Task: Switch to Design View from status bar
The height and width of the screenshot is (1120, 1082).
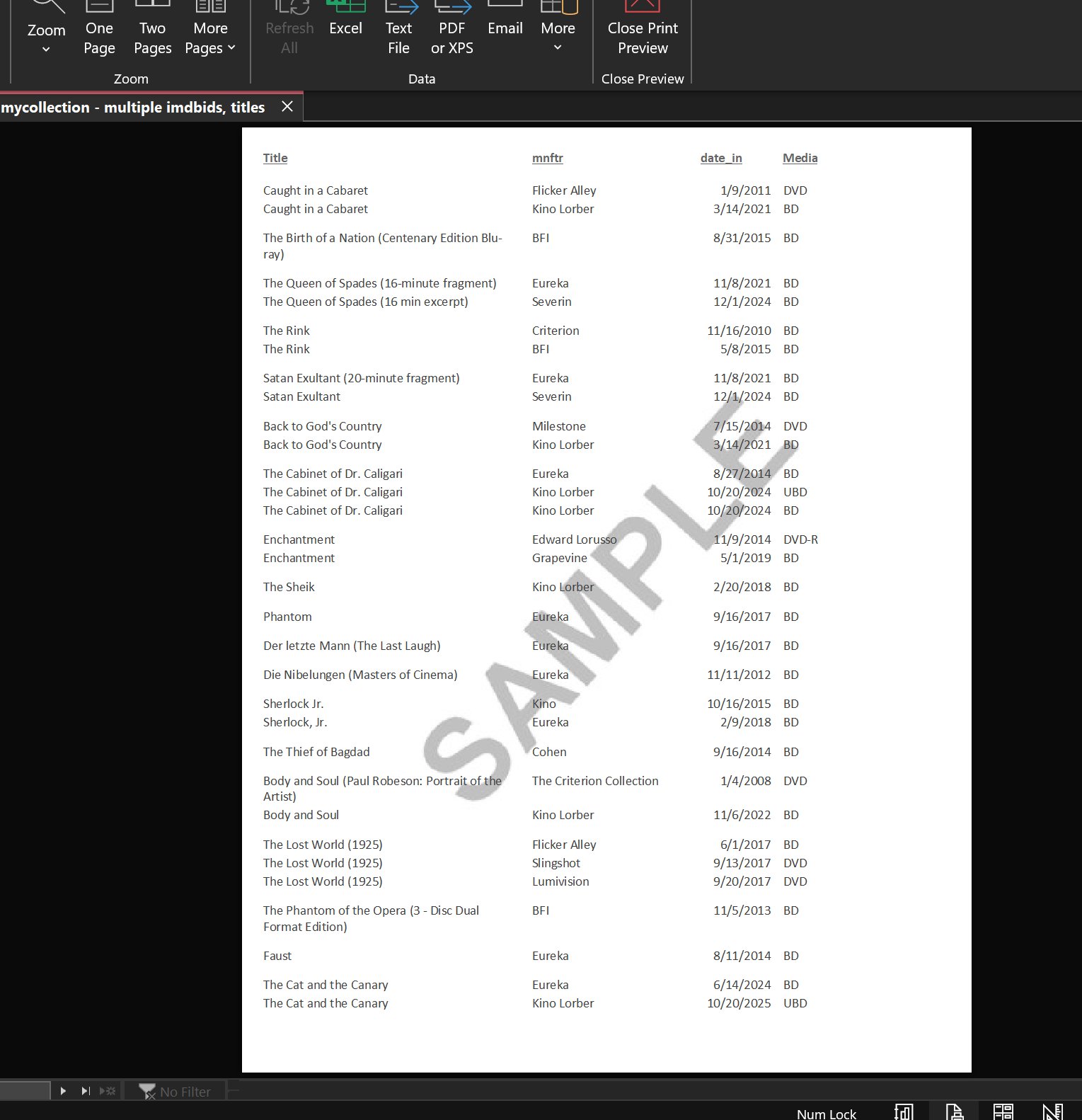Action: click(1053, 1112)
